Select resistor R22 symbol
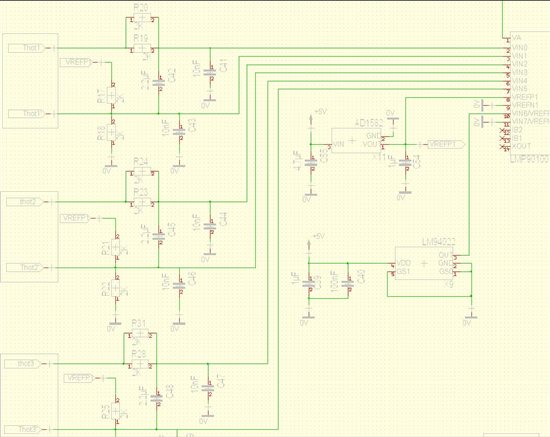 [x=116, y=288]
